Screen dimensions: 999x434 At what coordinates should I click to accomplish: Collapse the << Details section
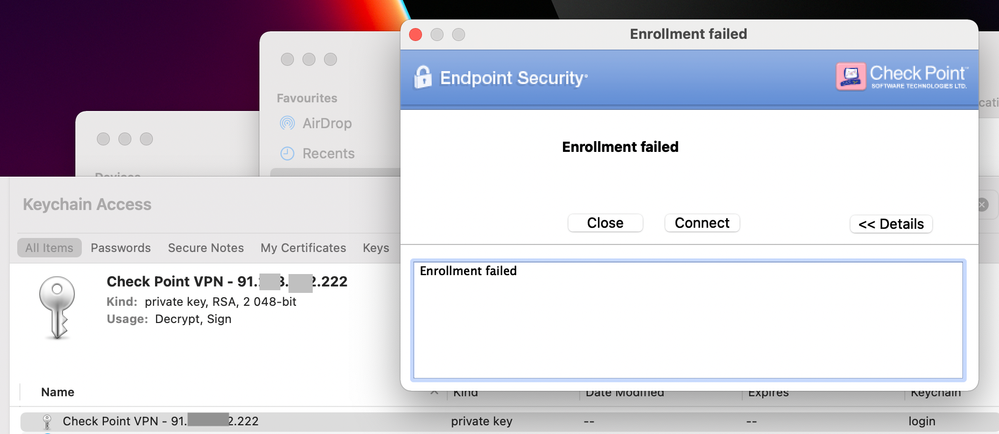(891, 224)
